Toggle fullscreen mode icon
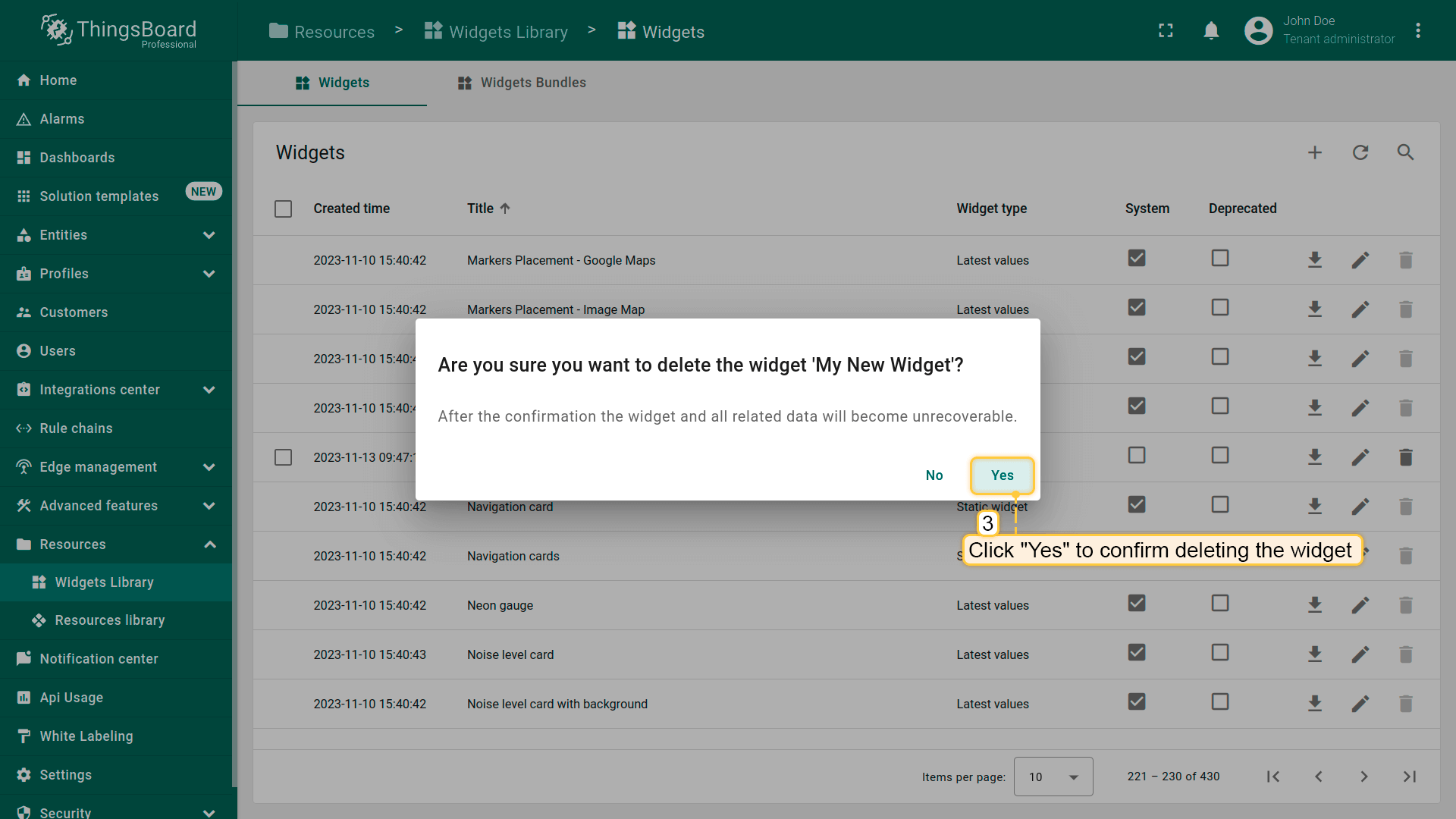Screen dimensions: 1456x819 (1166, 30)
